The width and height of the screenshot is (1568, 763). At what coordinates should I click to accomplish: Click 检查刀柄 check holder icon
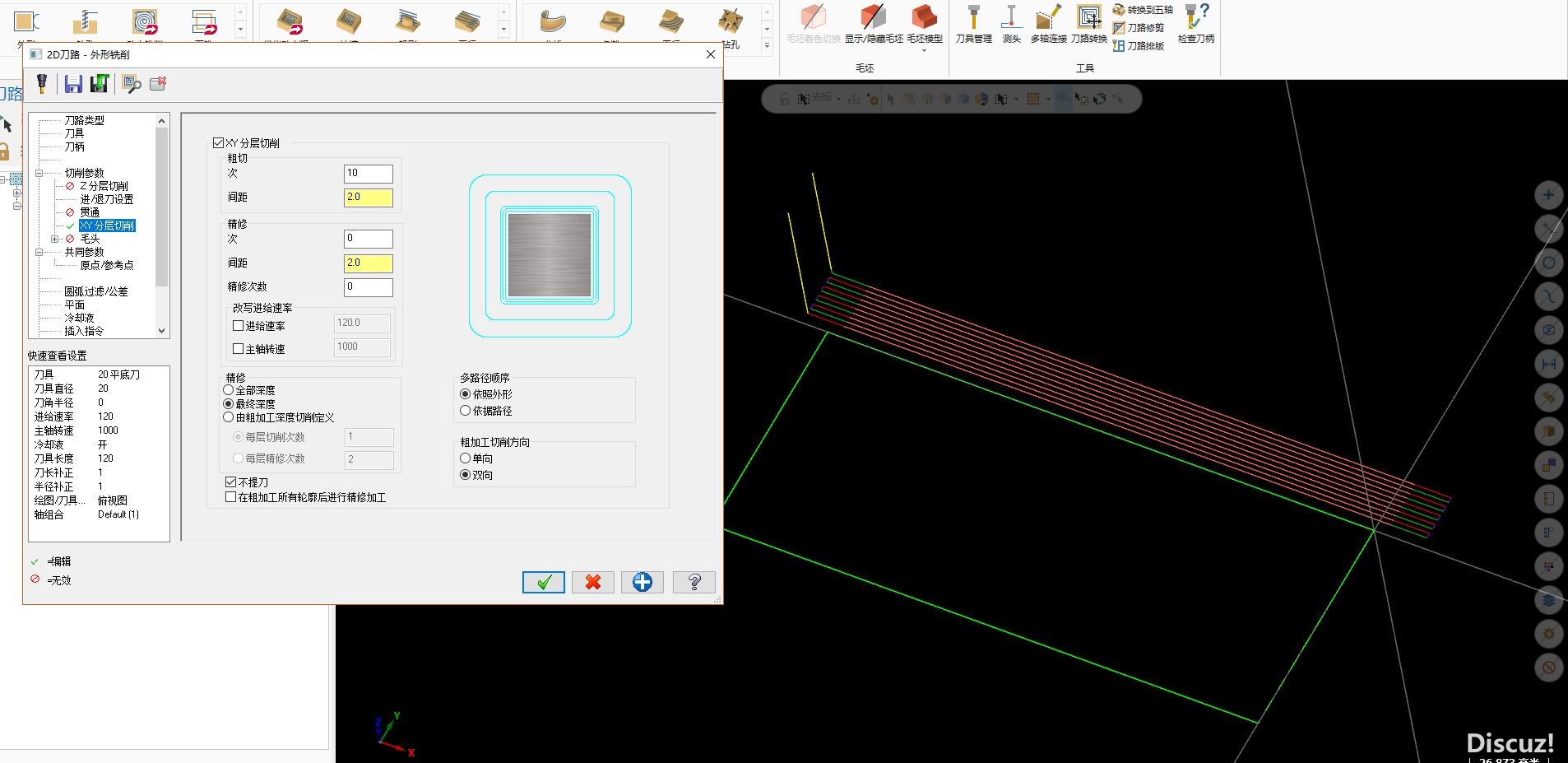[x=1196, y=24]
